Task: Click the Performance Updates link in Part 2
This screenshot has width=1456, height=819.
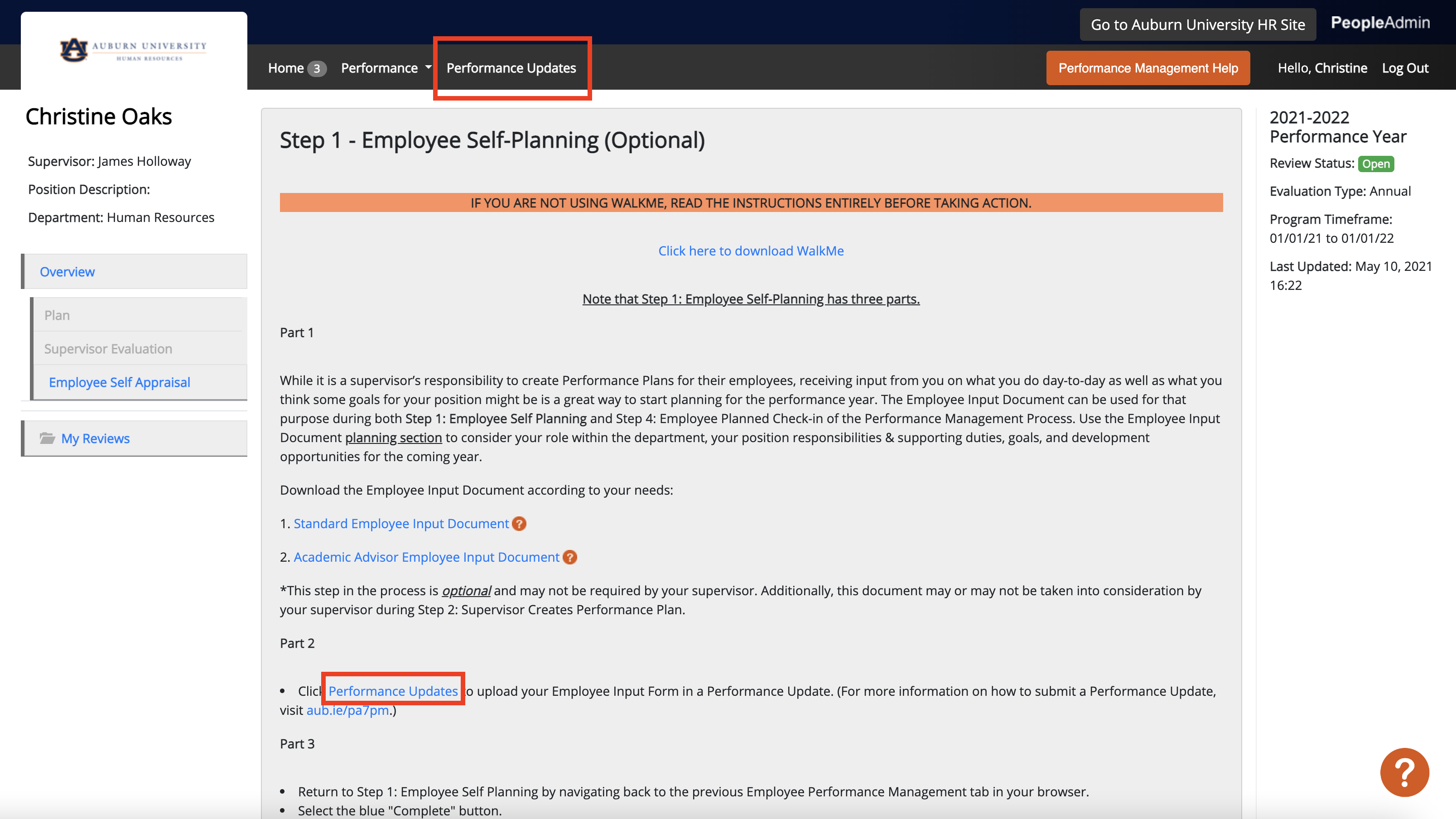Action: 393,691
